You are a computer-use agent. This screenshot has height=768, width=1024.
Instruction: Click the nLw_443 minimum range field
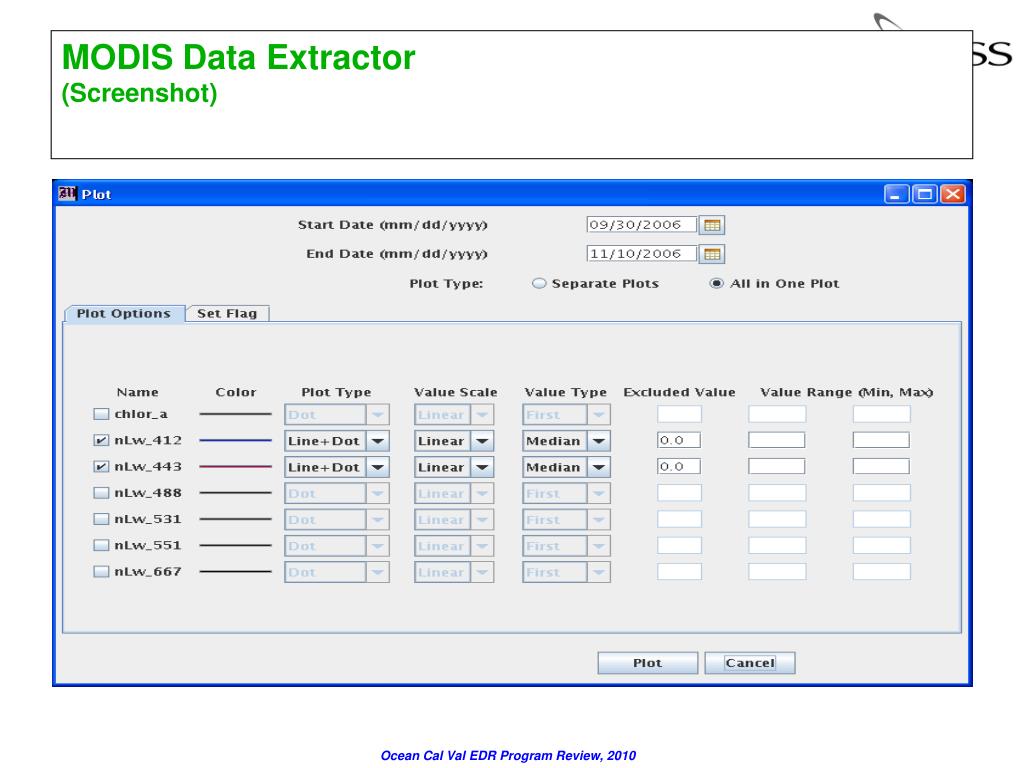[x=776, y=466]
